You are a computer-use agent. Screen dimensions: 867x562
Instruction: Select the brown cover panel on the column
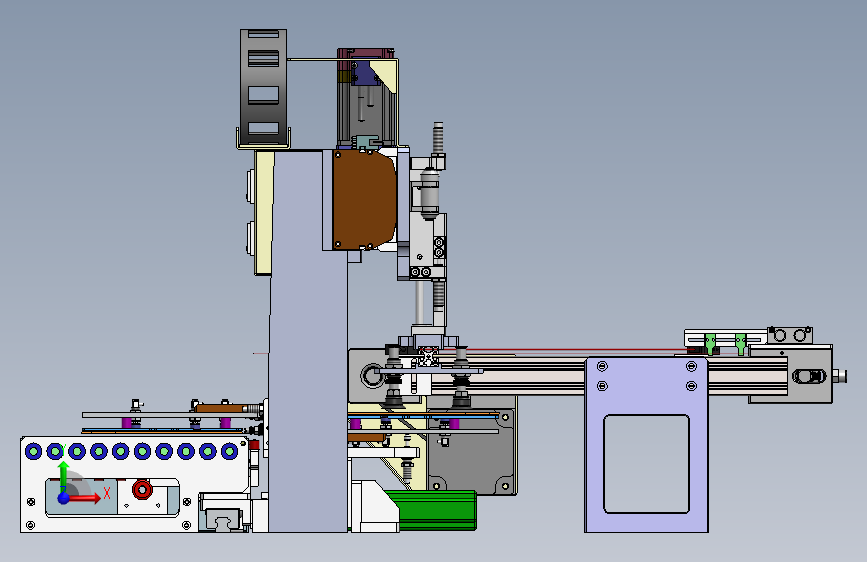(x=364, y=200)
